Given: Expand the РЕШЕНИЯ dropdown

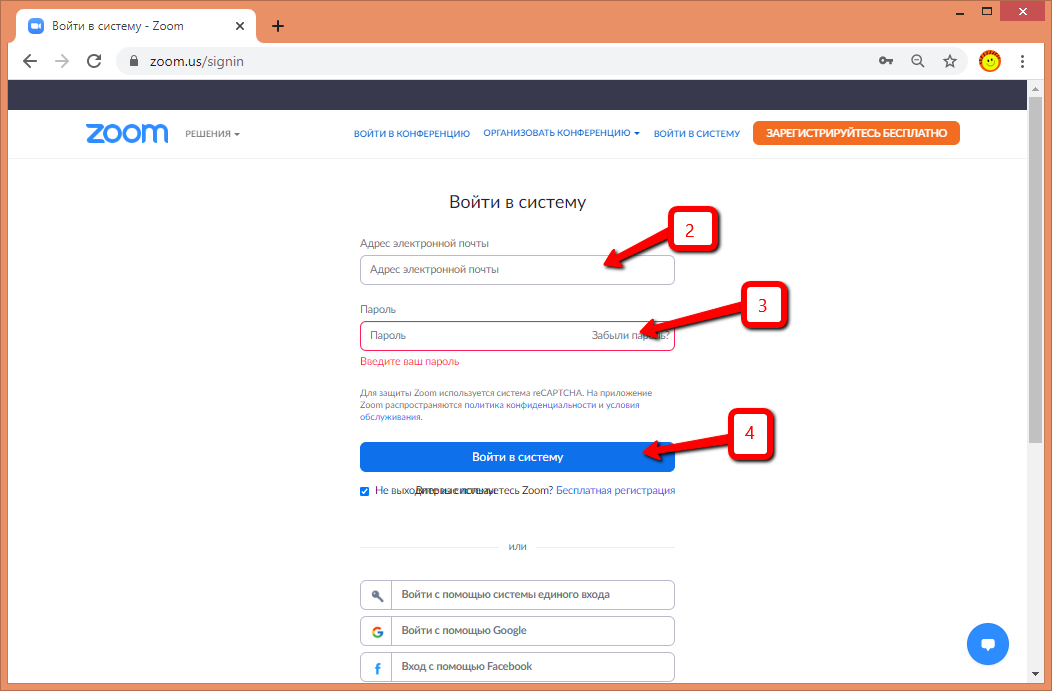Looking at the screenshot, I should (212, 134).
